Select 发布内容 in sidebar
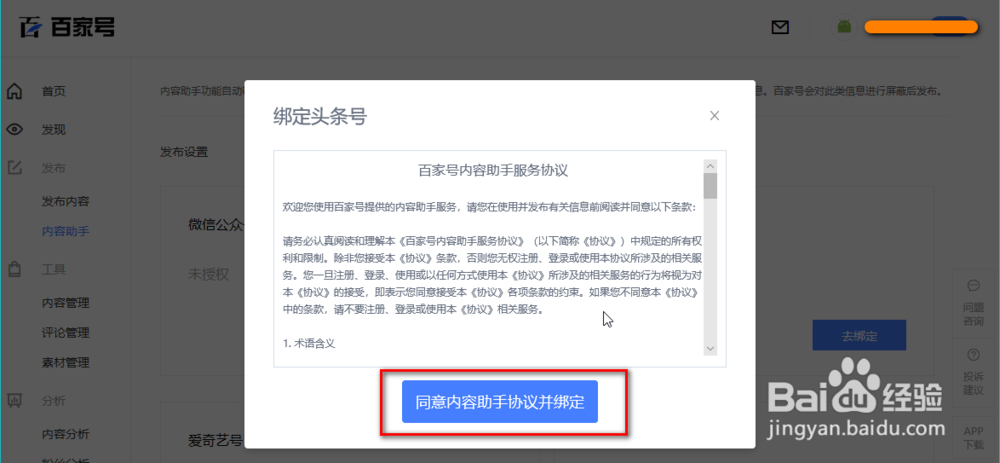 (66, 202)
